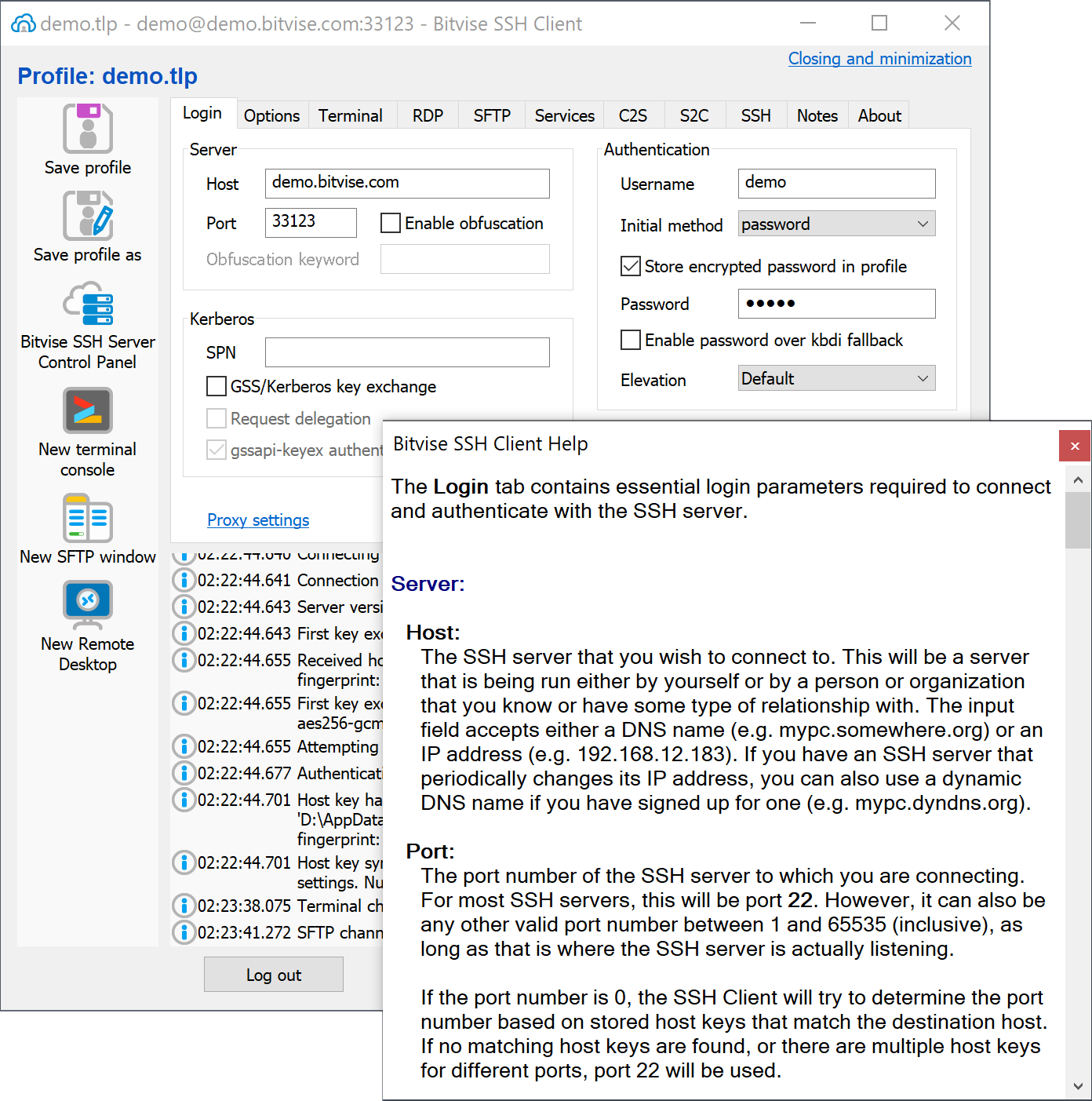Open Proxy settings link
1092x1101 pixels.
(x=258, y=520)
